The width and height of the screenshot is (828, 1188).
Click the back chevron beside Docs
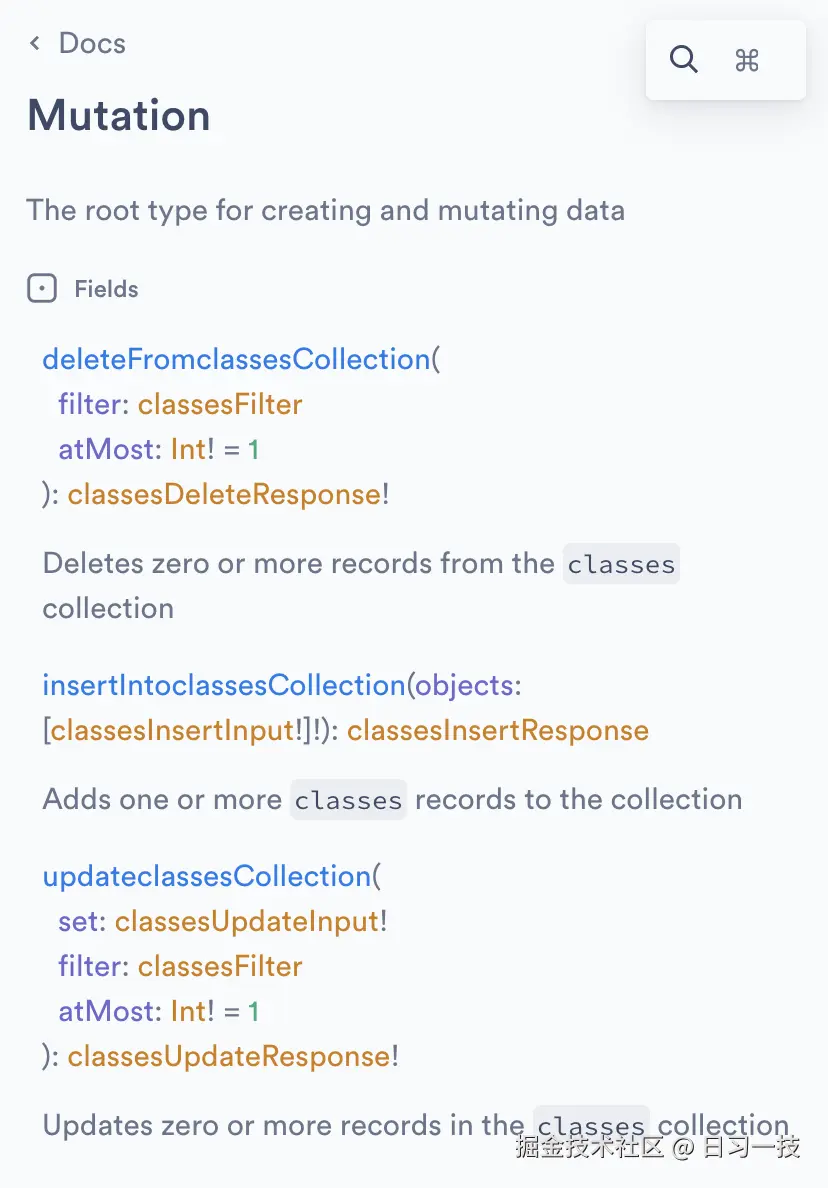[35, 43]
